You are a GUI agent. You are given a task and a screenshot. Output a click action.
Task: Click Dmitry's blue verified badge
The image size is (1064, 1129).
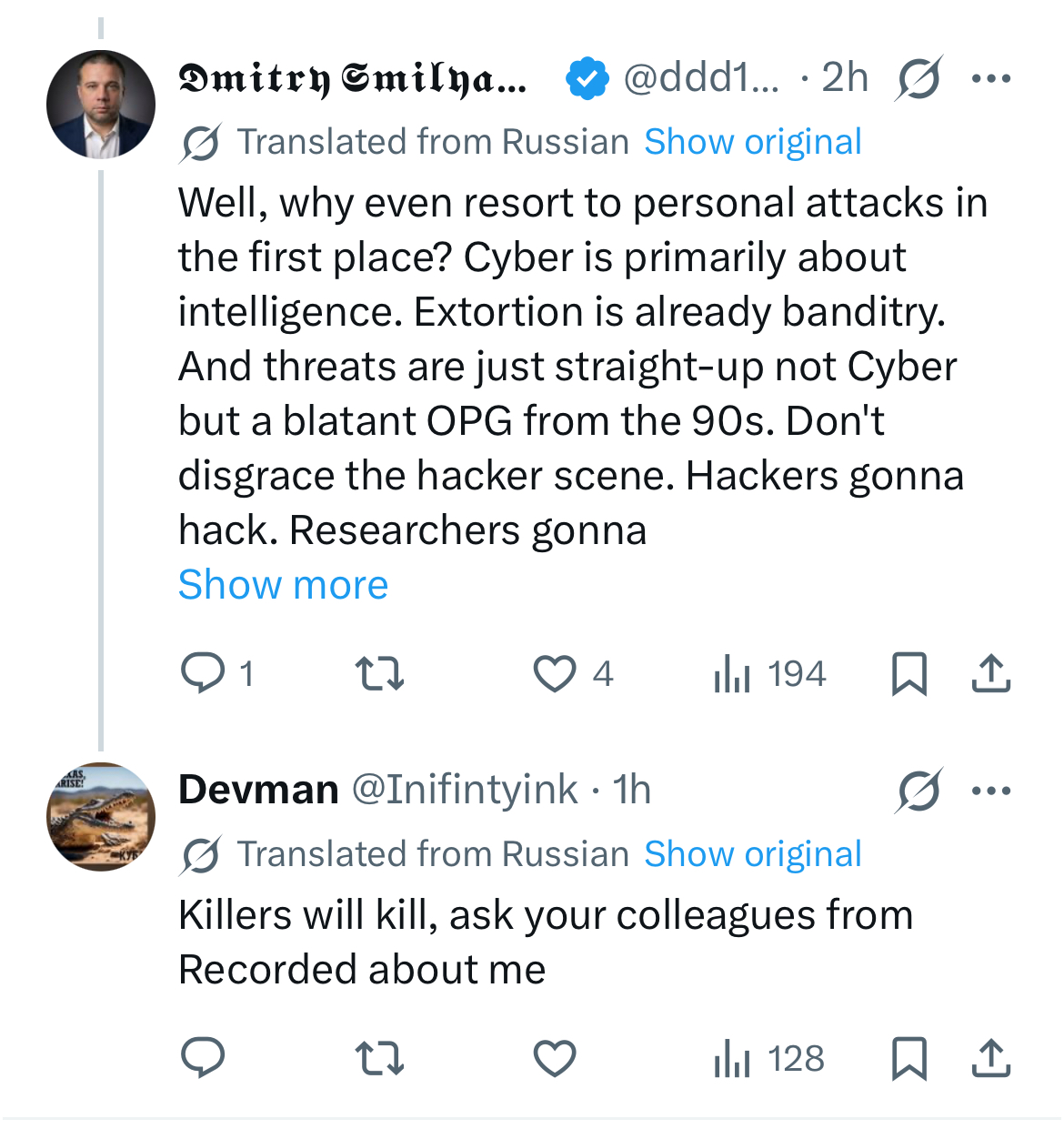(x=587, y=77)
